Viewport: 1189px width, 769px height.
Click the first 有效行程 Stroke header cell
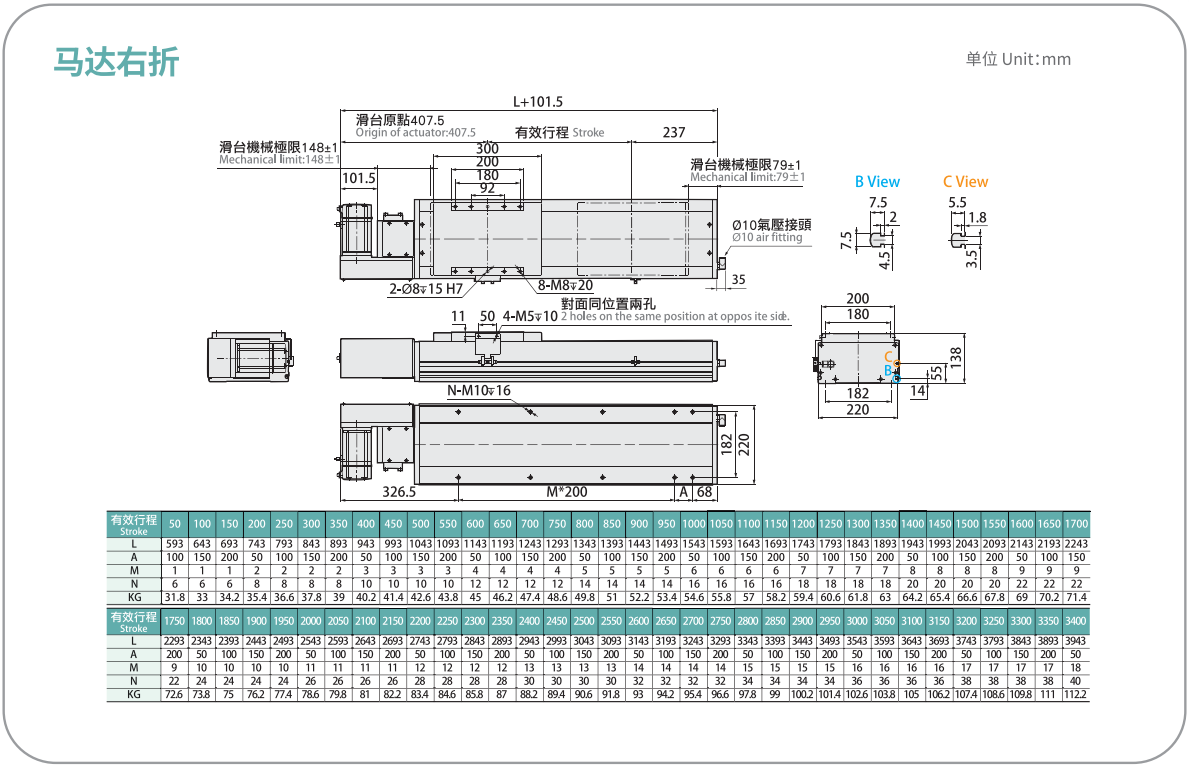(133, 524)
